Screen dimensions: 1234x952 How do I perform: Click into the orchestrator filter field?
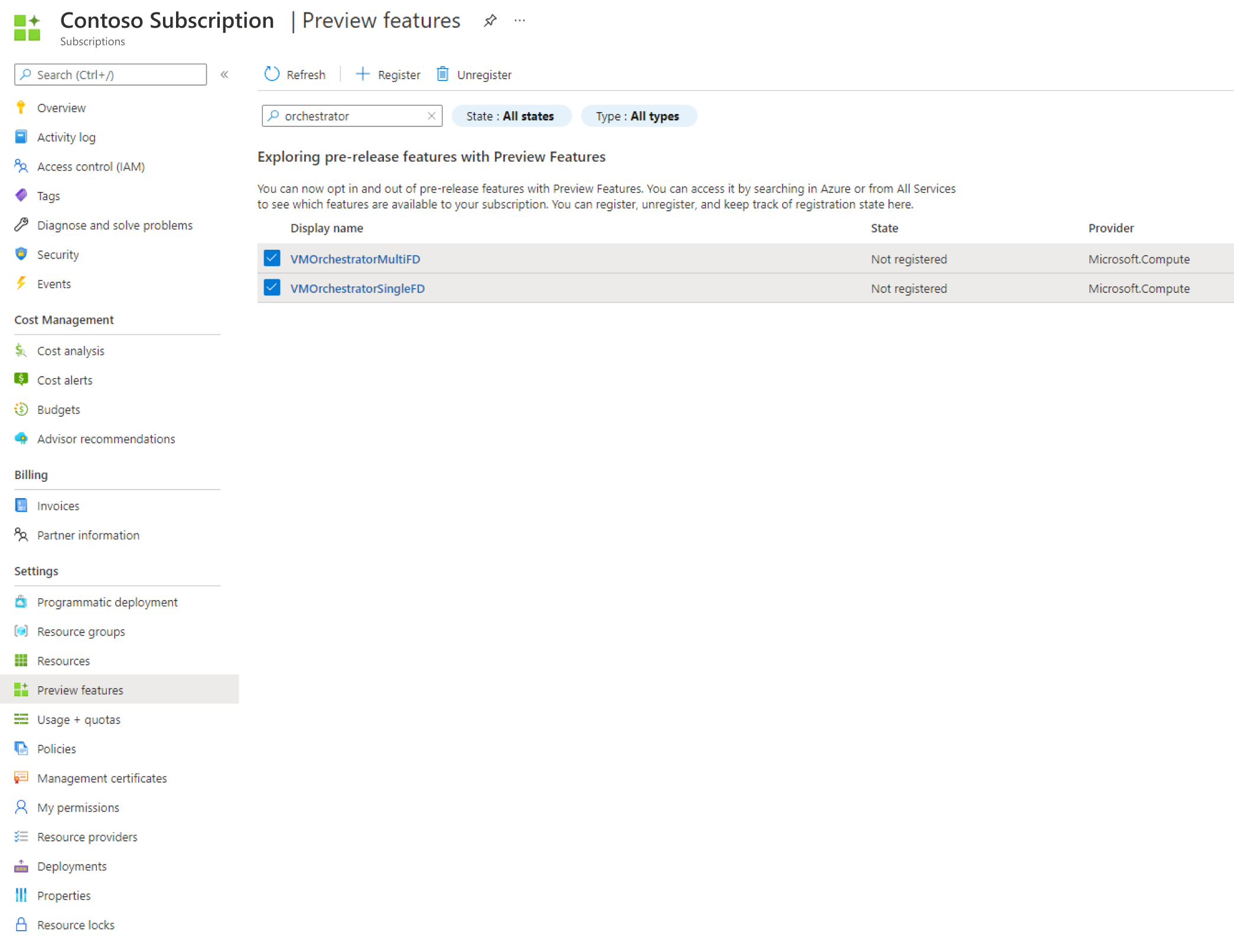coord(352,116)
